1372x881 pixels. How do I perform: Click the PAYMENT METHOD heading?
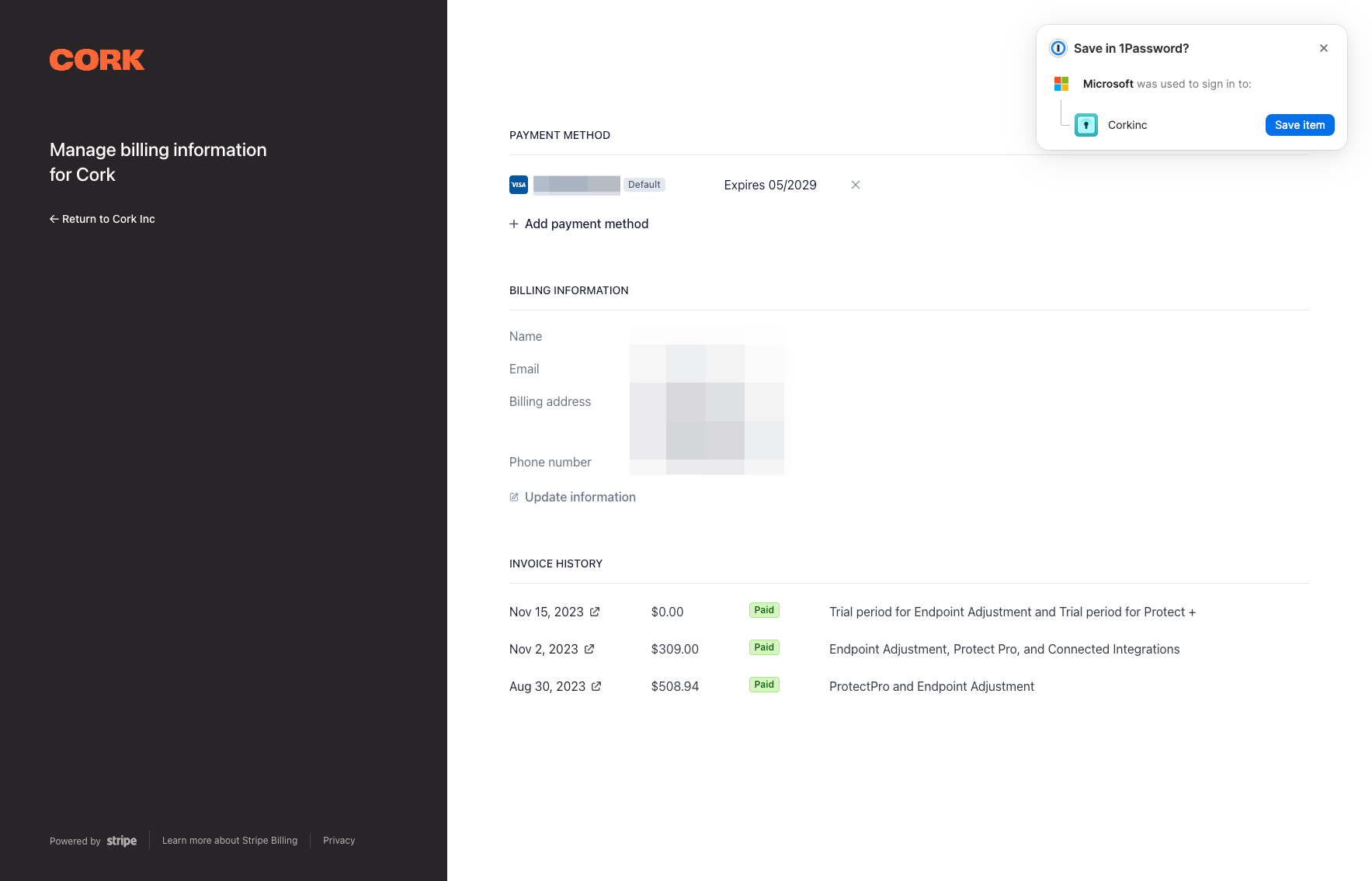click(560, 135)
